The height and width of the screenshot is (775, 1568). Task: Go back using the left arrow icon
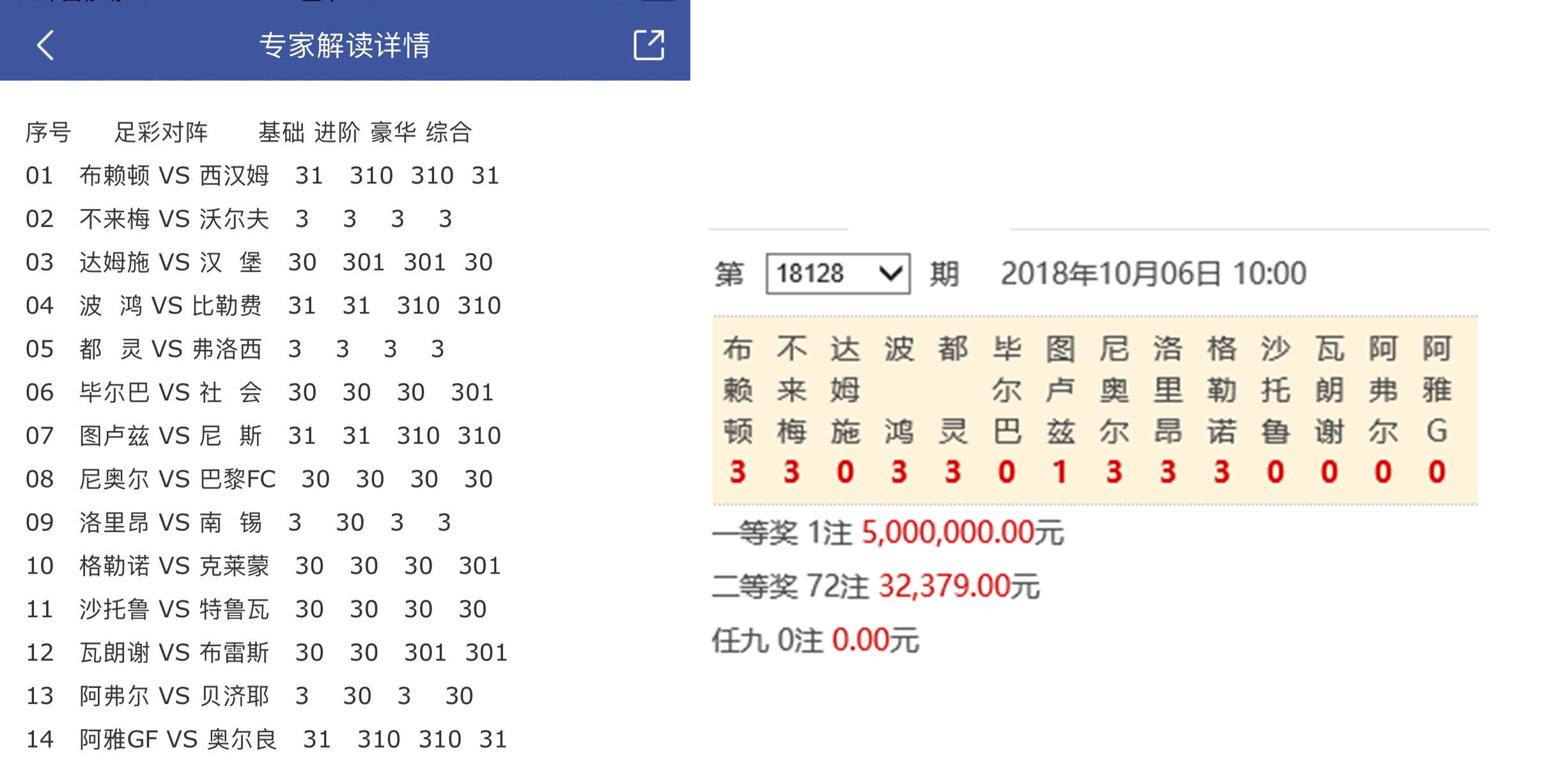pyautogui.click(x=45, y=45)
